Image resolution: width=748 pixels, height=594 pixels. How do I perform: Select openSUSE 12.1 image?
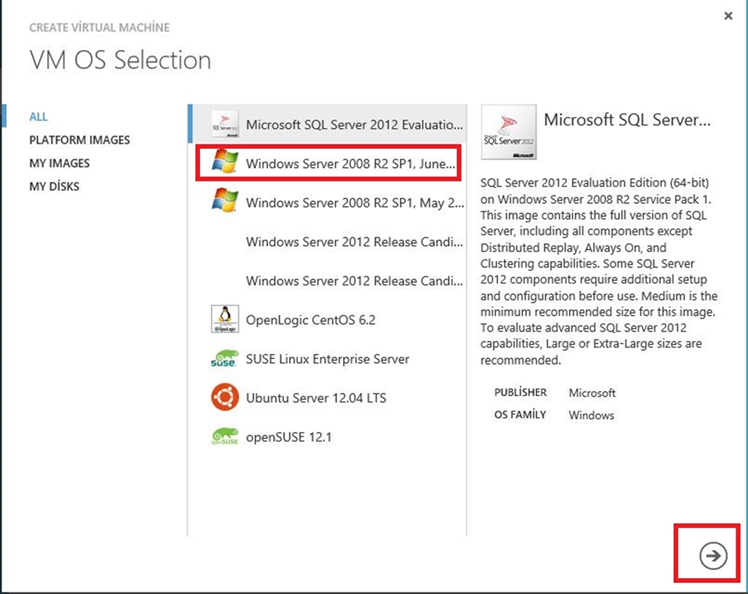pos(328,437)
